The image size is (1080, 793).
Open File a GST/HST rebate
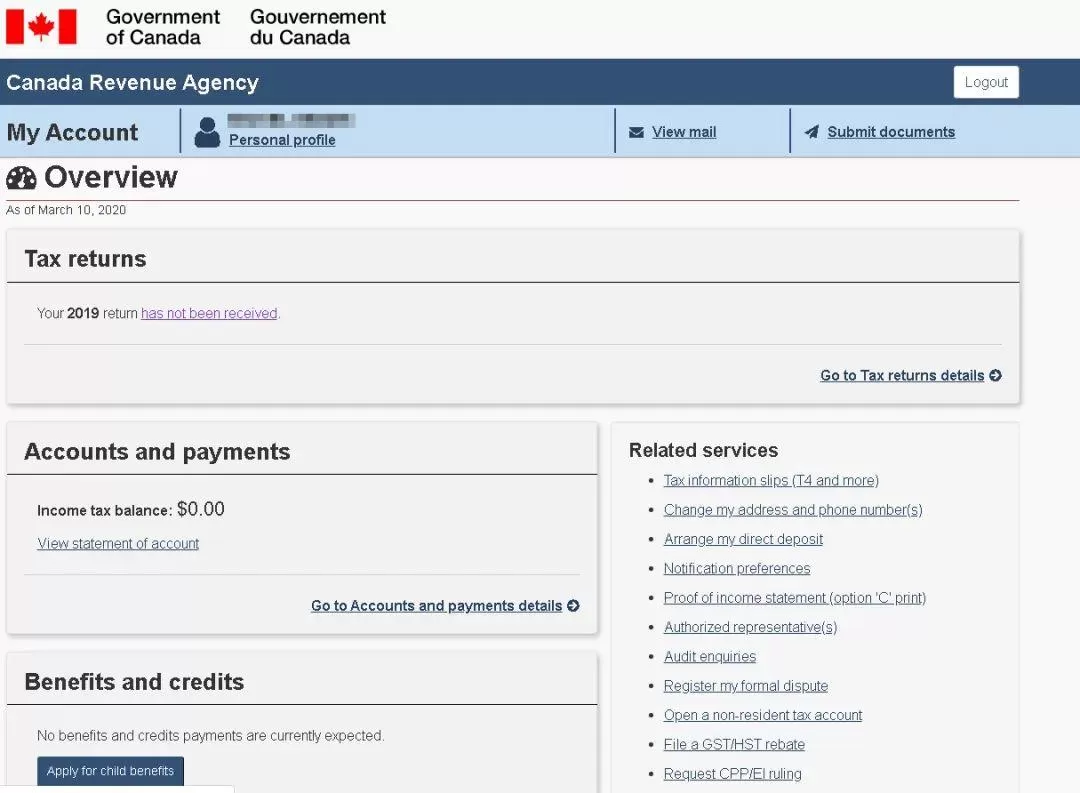coord(734,745)
